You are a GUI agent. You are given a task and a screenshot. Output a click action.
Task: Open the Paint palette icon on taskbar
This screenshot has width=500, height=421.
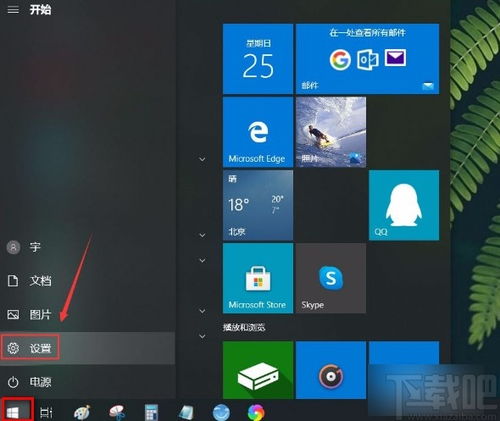pyautogui.click(x=82, y=412)
